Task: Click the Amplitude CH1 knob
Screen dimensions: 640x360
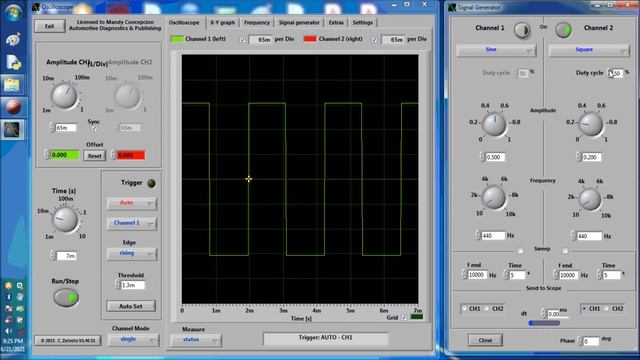Action: tap(64, 96)
